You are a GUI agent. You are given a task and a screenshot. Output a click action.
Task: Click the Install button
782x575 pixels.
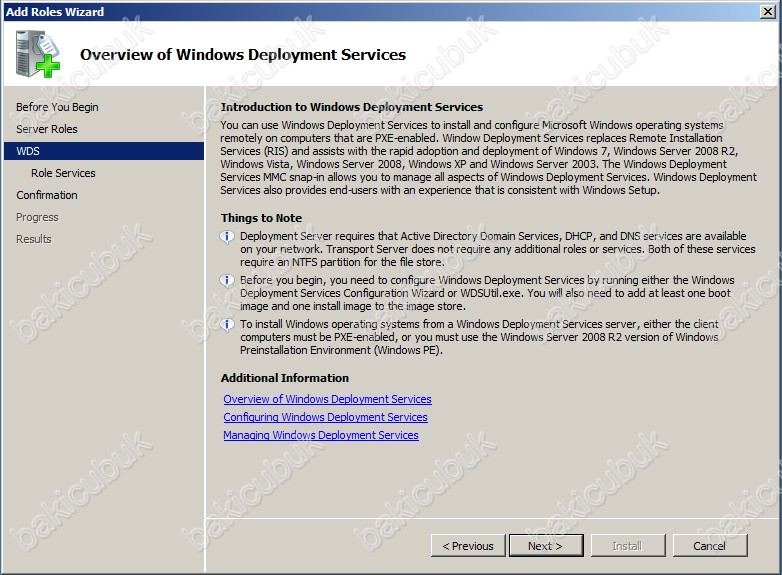(x=627, y=546)
